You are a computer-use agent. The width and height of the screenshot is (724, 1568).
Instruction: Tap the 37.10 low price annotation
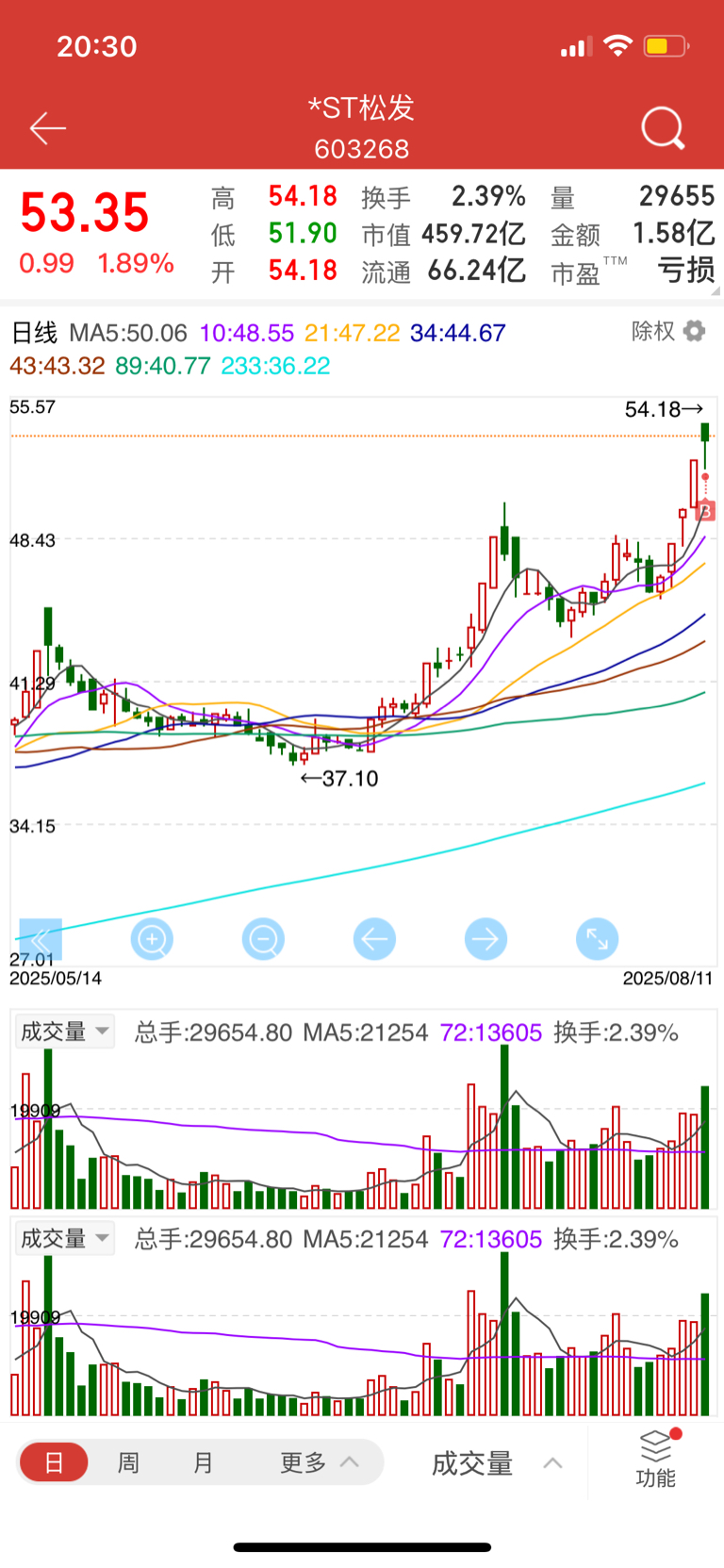339,779
